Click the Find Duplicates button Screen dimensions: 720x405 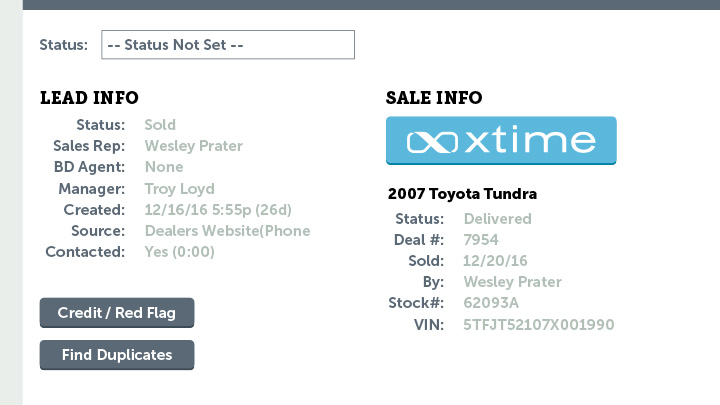(117, 355)
